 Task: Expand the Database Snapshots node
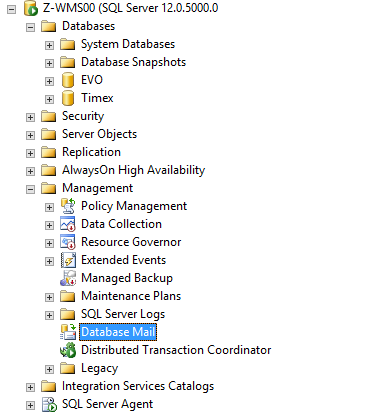tap(49, 63)
